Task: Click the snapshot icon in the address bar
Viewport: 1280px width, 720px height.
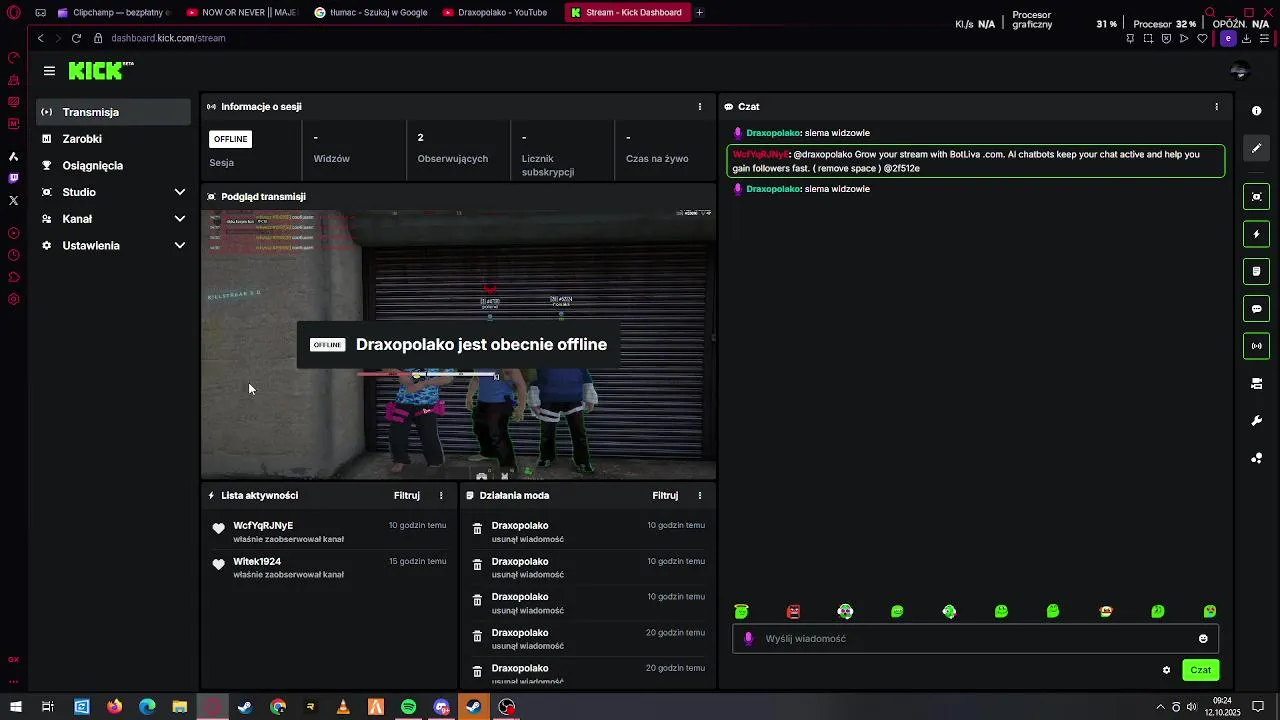Action: [1148, 39]
